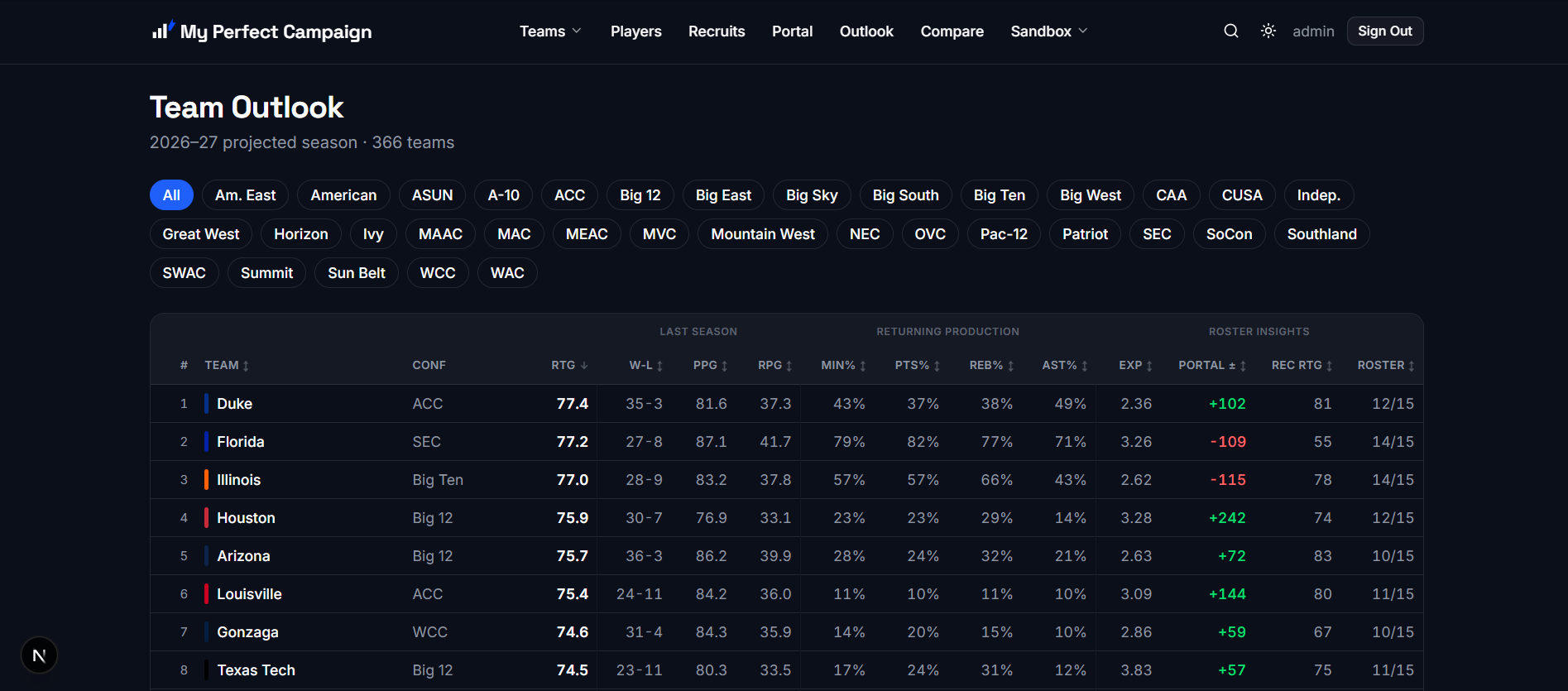Filter teams by SEC conference chip
This screenshot has width=1568, height=691.
[x=1157, y=234]
